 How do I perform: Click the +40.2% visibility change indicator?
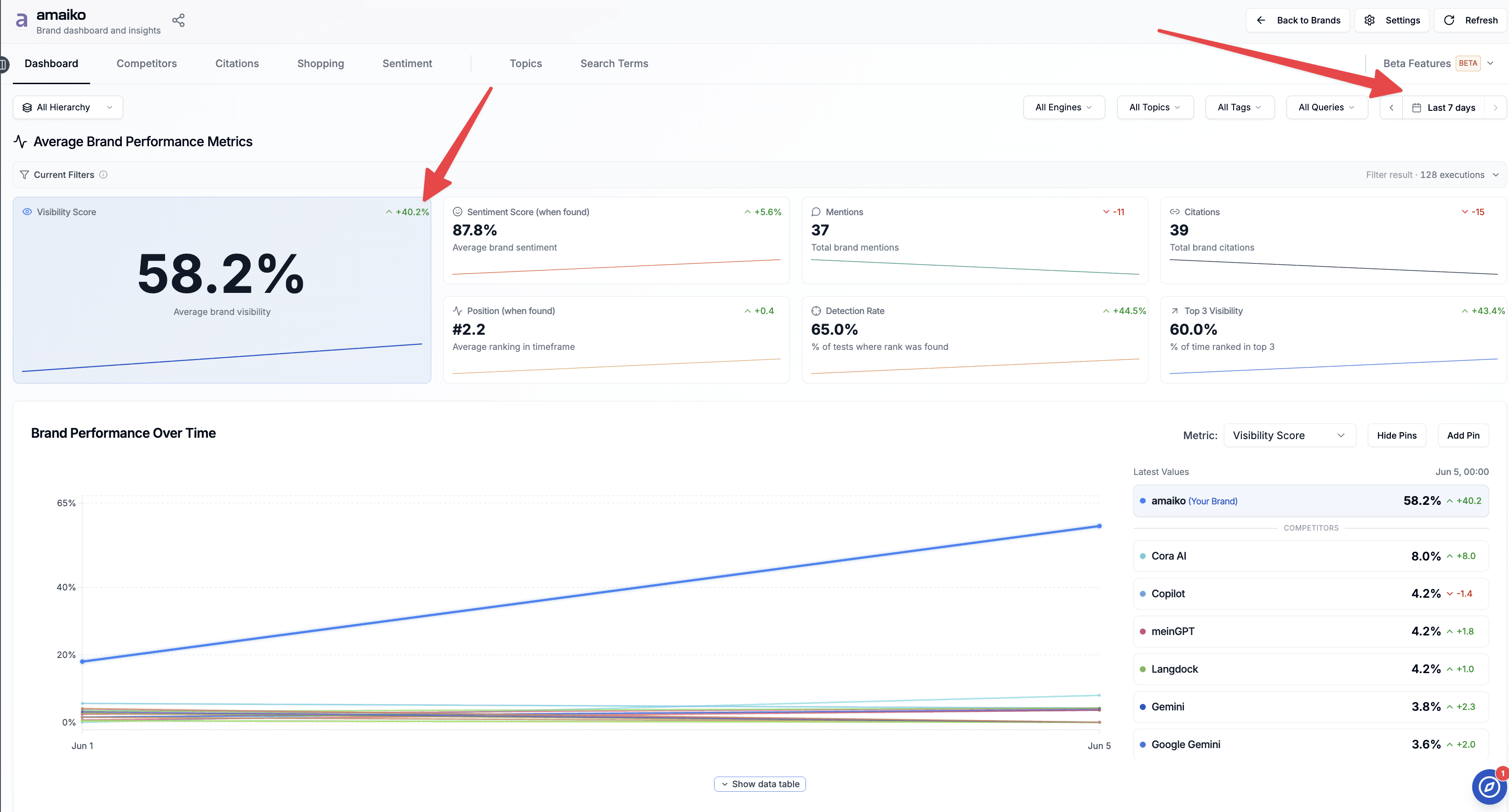[407, 212]
